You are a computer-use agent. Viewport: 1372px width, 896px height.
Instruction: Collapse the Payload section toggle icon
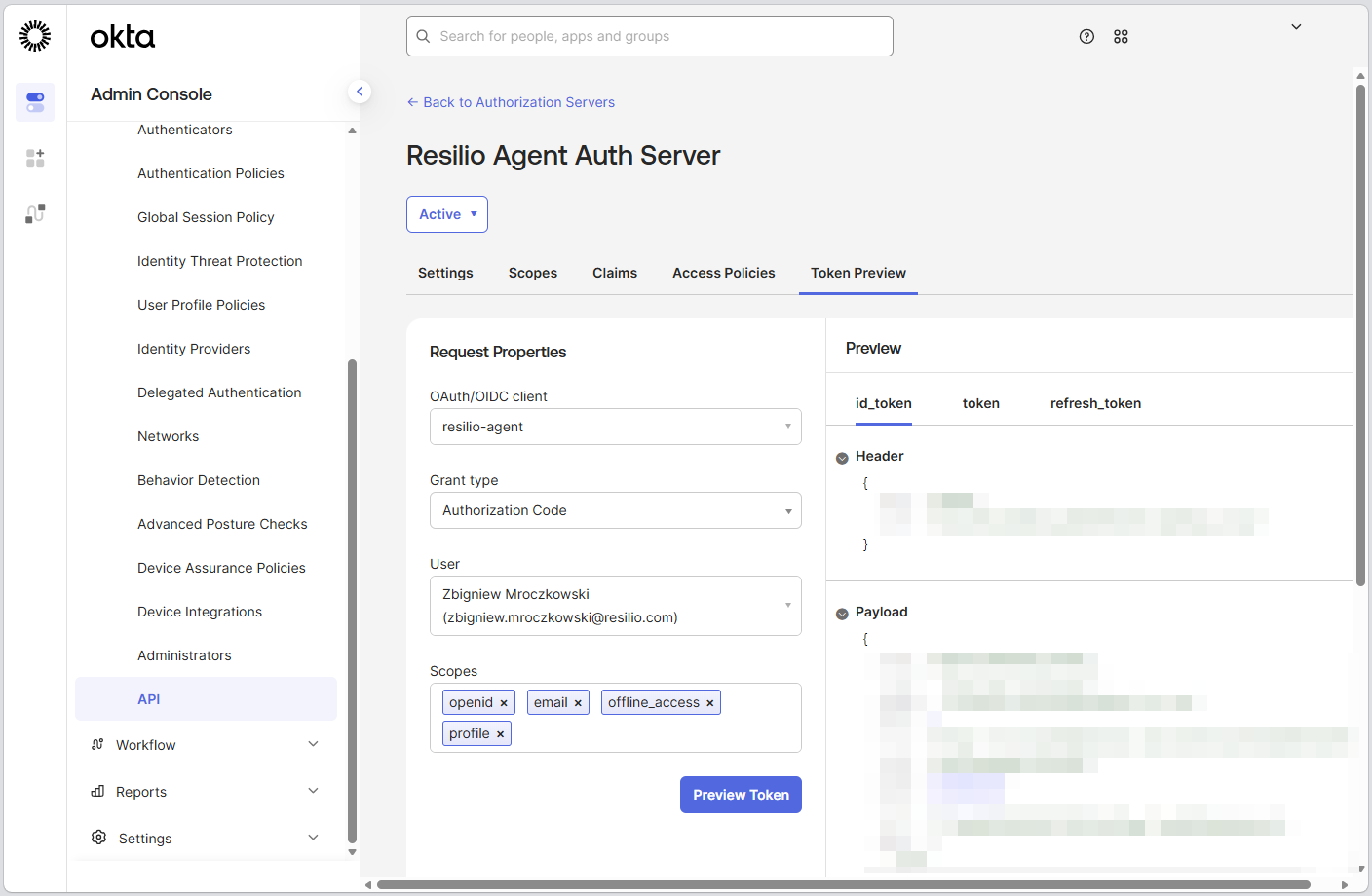tap(842, 614)
